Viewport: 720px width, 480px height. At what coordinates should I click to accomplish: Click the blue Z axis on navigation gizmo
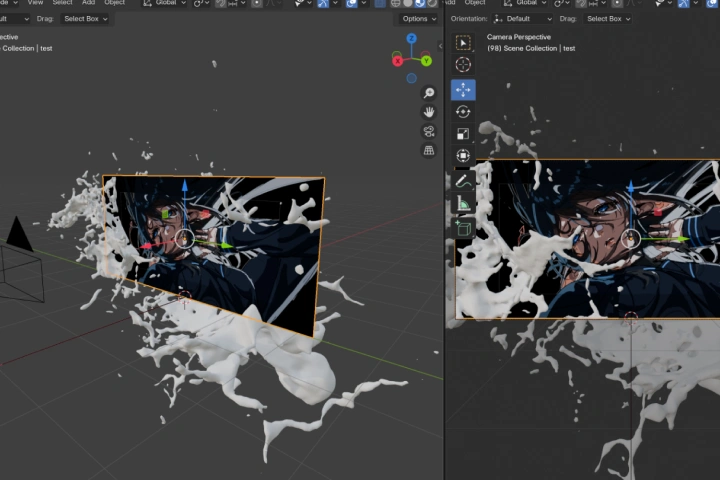click(x=411, y=38)
